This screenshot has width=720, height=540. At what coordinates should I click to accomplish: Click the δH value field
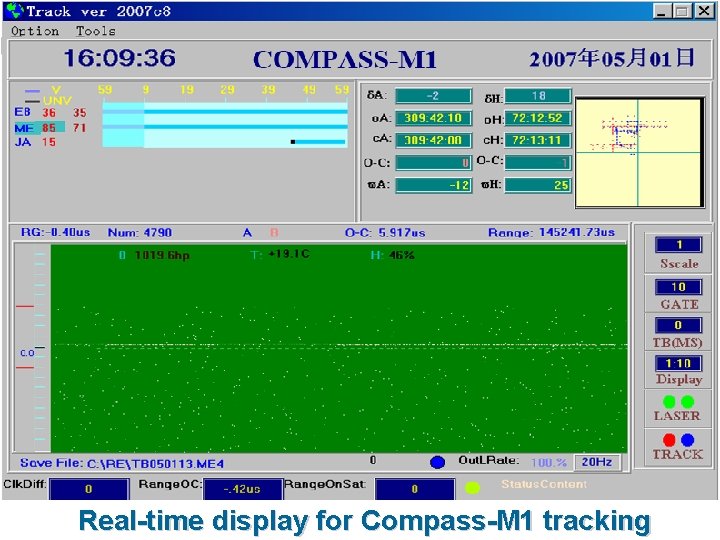(538, 96)
